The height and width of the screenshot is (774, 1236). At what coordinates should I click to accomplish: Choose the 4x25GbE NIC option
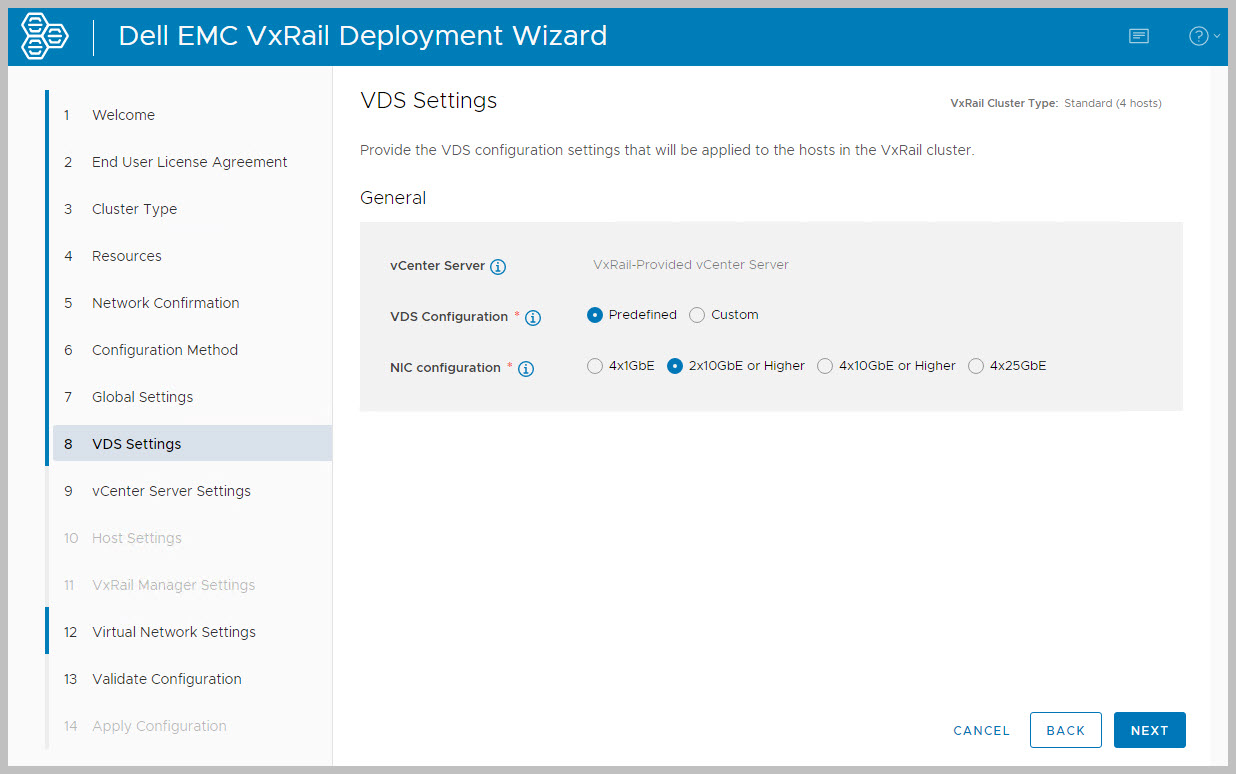[976, 366]
